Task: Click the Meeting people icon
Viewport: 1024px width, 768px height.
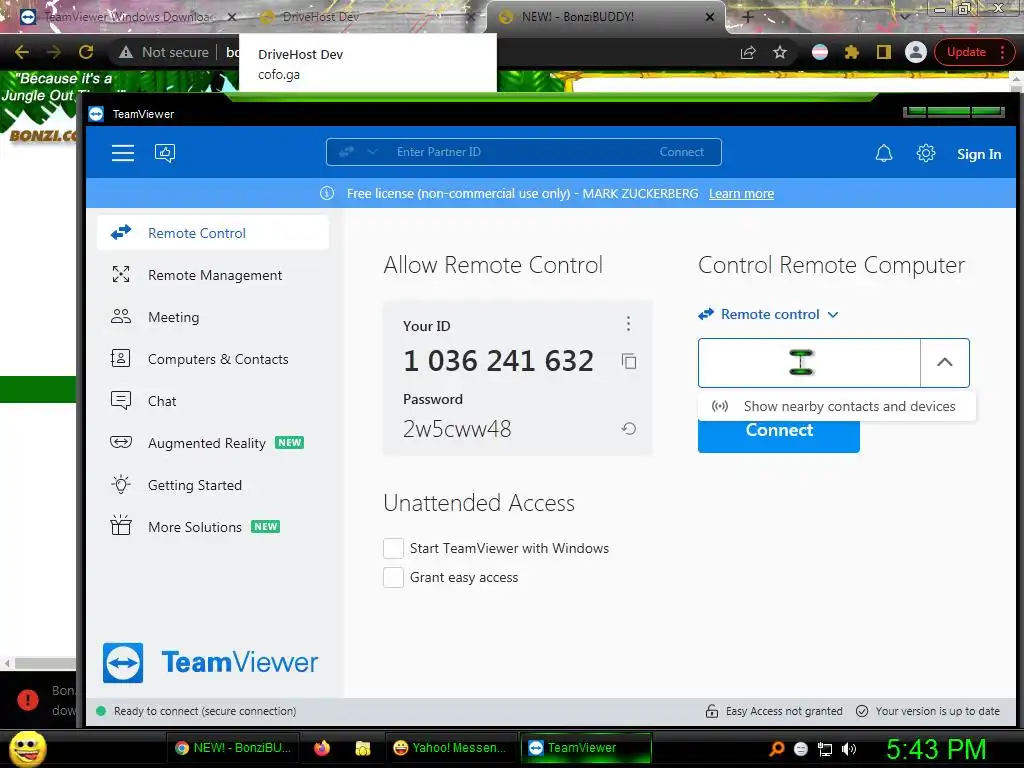Action: [x=121, y=316]
